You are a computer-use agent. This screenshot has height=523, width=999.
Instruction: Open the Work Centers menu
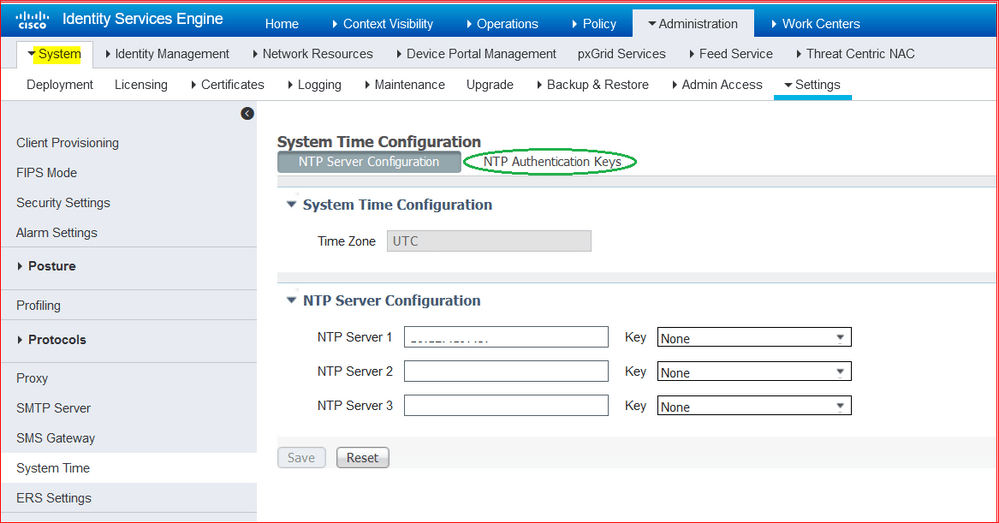[816, 24]
